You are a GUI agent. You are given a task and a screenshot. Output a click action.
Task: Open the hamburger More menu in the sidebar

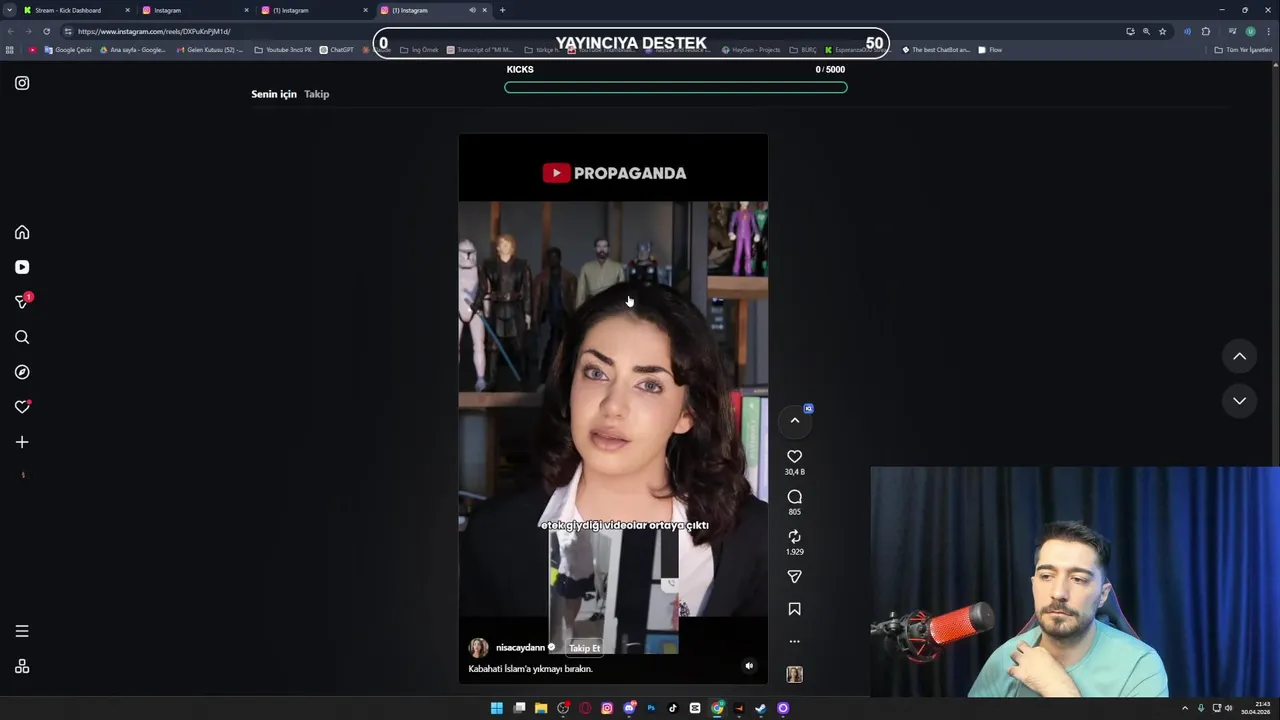[22, 631]
